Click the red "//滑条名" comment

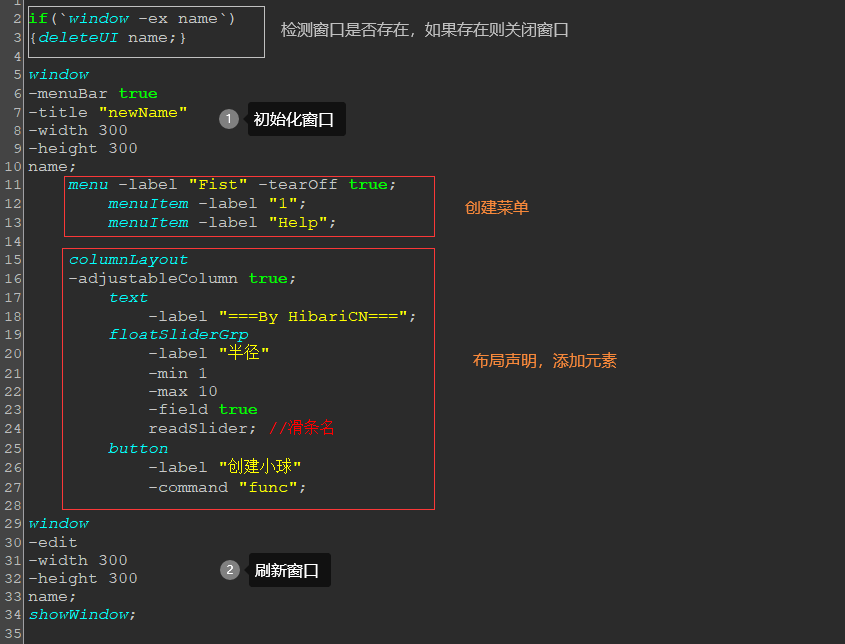click(301, 428)
